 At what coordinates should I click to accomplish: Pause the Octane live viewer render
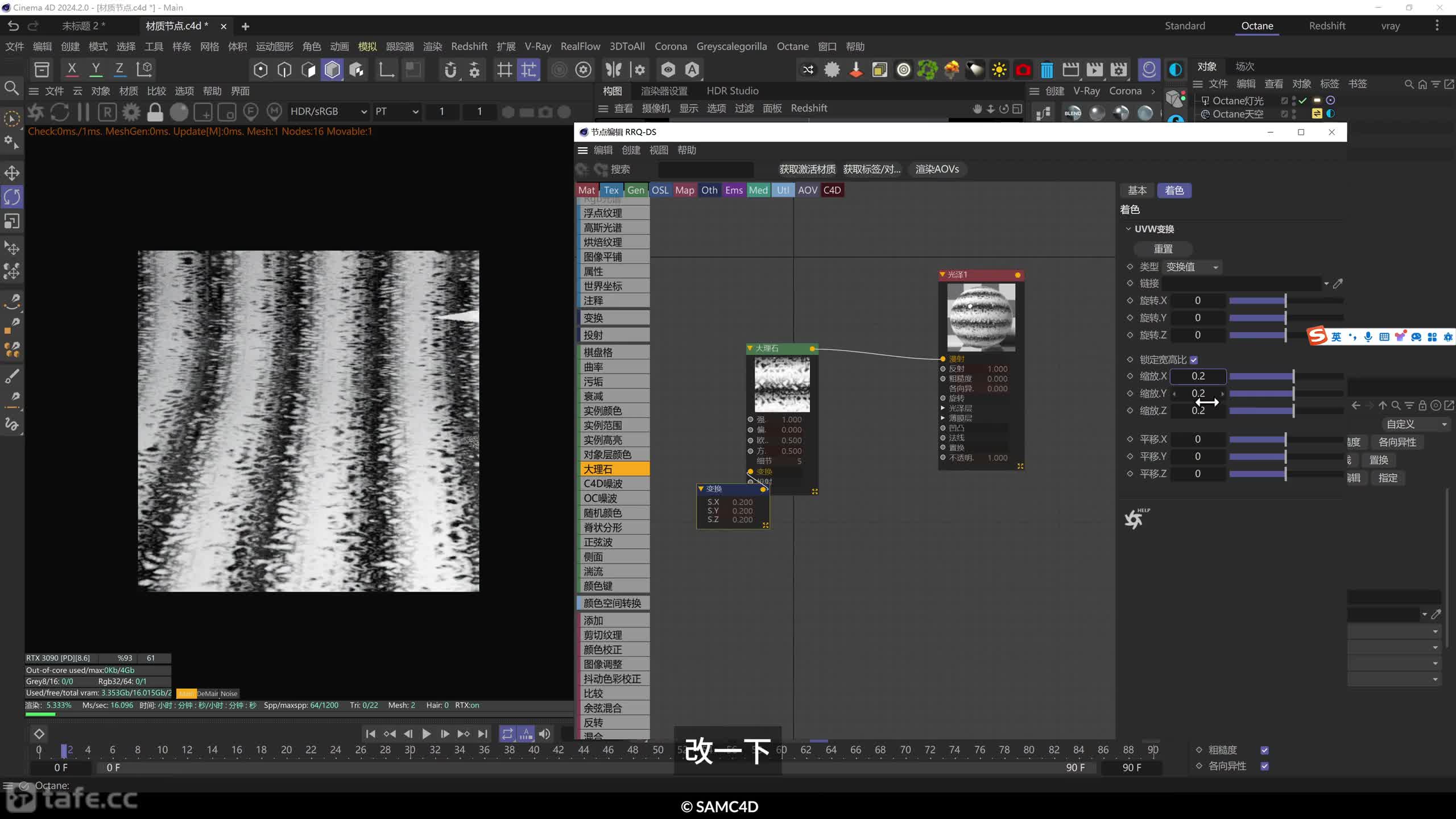coord(84,112)
